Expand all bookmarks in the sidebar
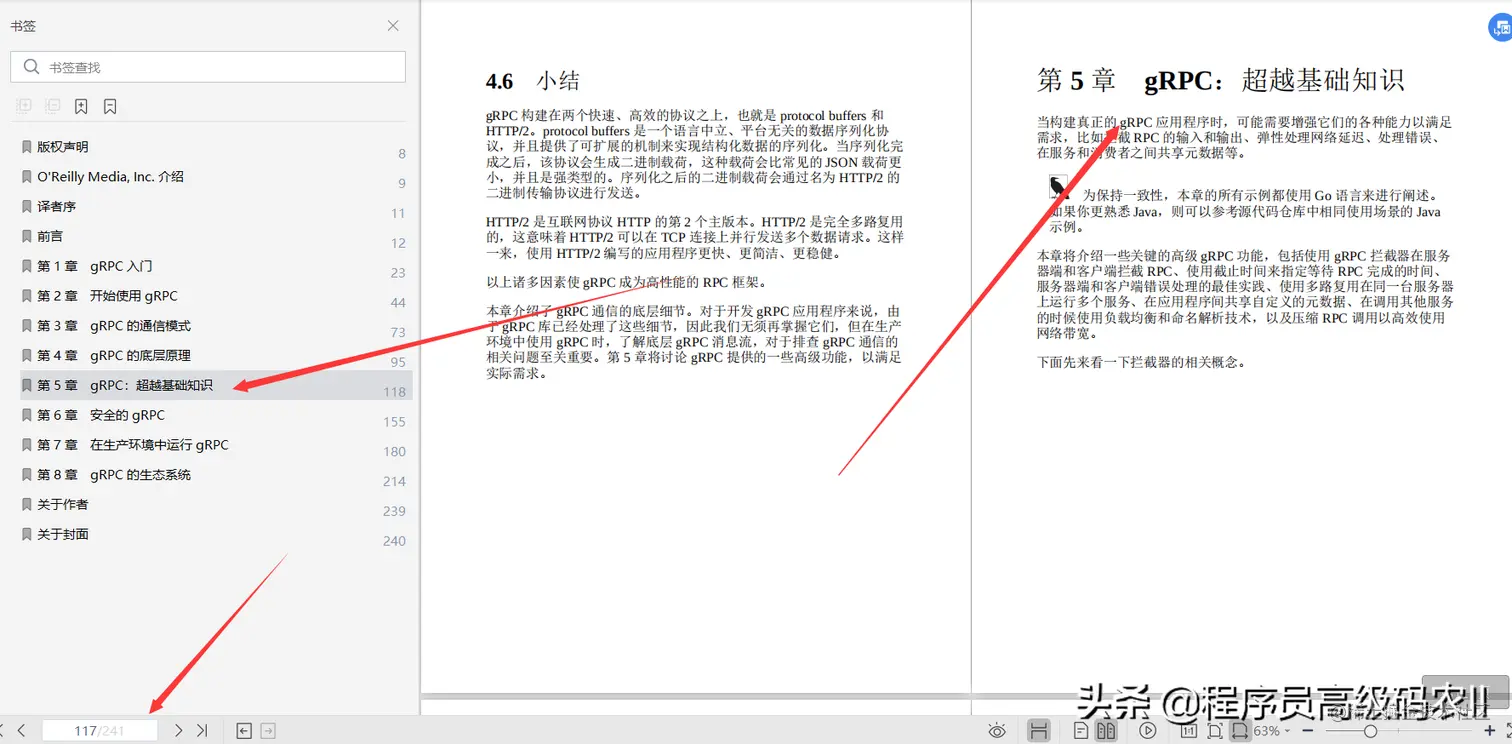The width and height of the screenshot is (1512, 744). click(x=24, y=106)
